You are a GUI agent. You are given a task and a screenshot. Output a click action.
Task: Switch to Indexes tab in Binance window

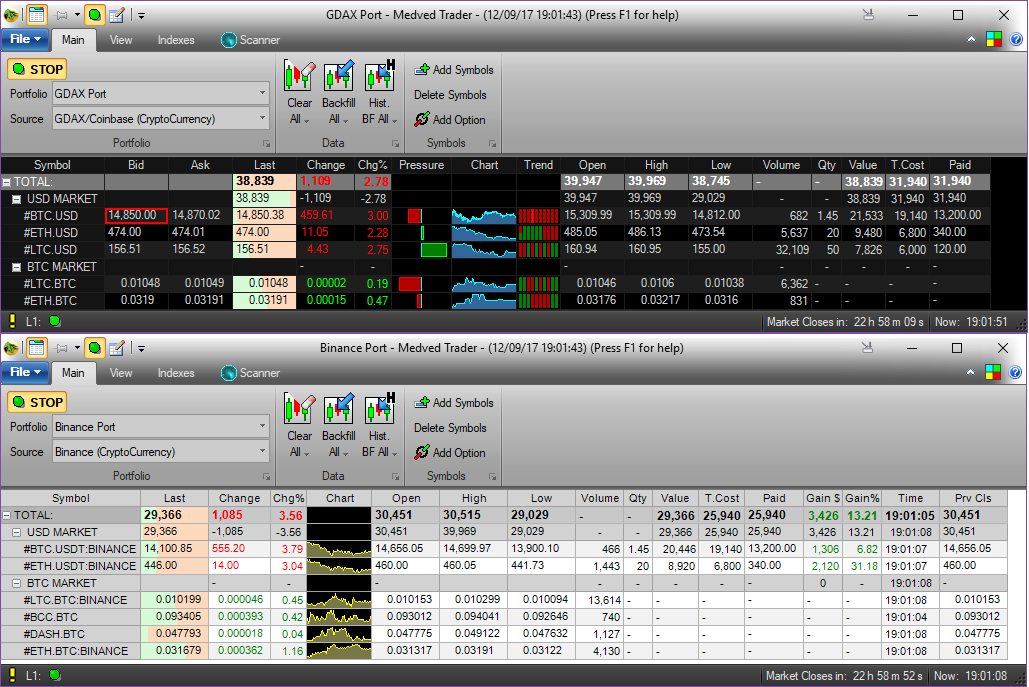click(x=176, y=373)
